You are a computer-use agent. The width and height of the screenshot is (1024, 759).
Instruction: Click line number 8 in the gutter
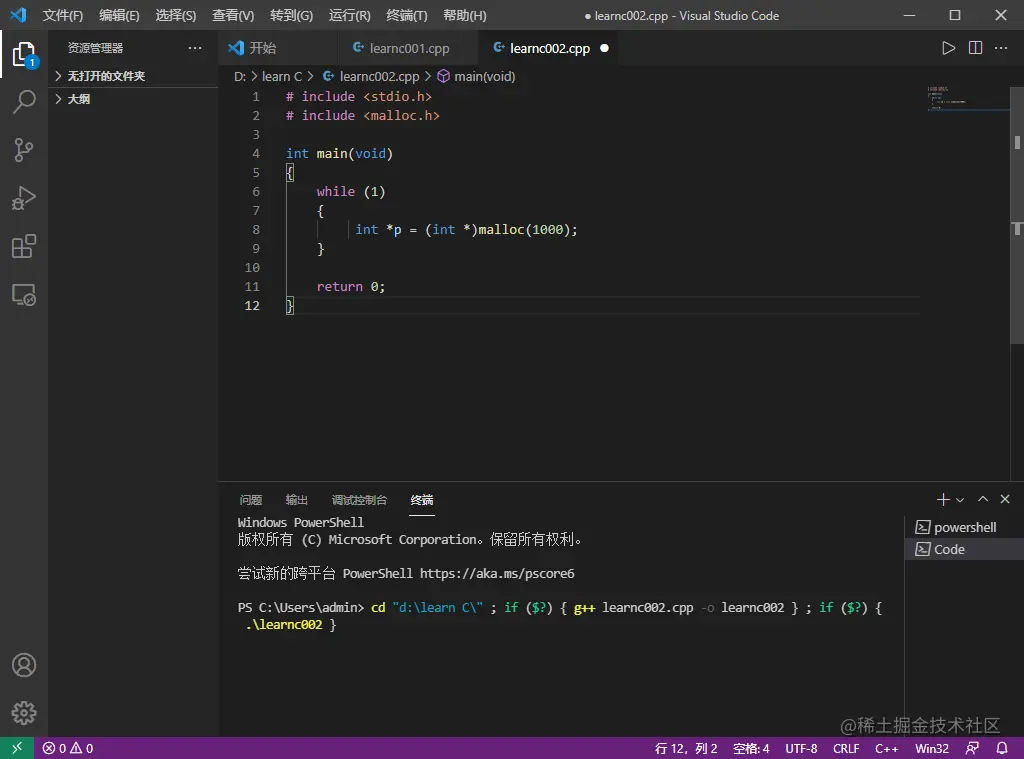point(256,229)
